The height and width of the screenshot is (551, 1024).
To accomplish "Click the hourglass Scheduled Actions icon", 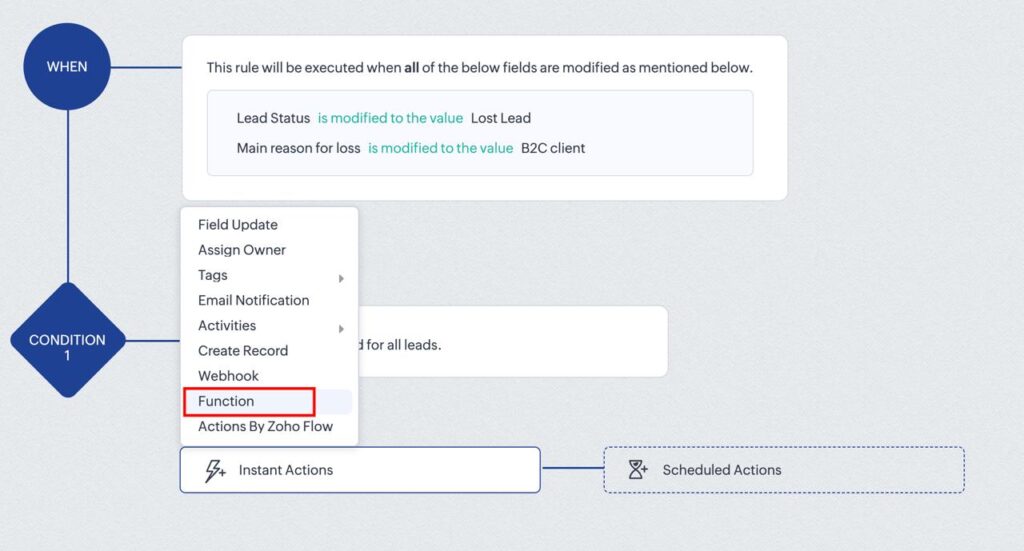I will 637,469.
